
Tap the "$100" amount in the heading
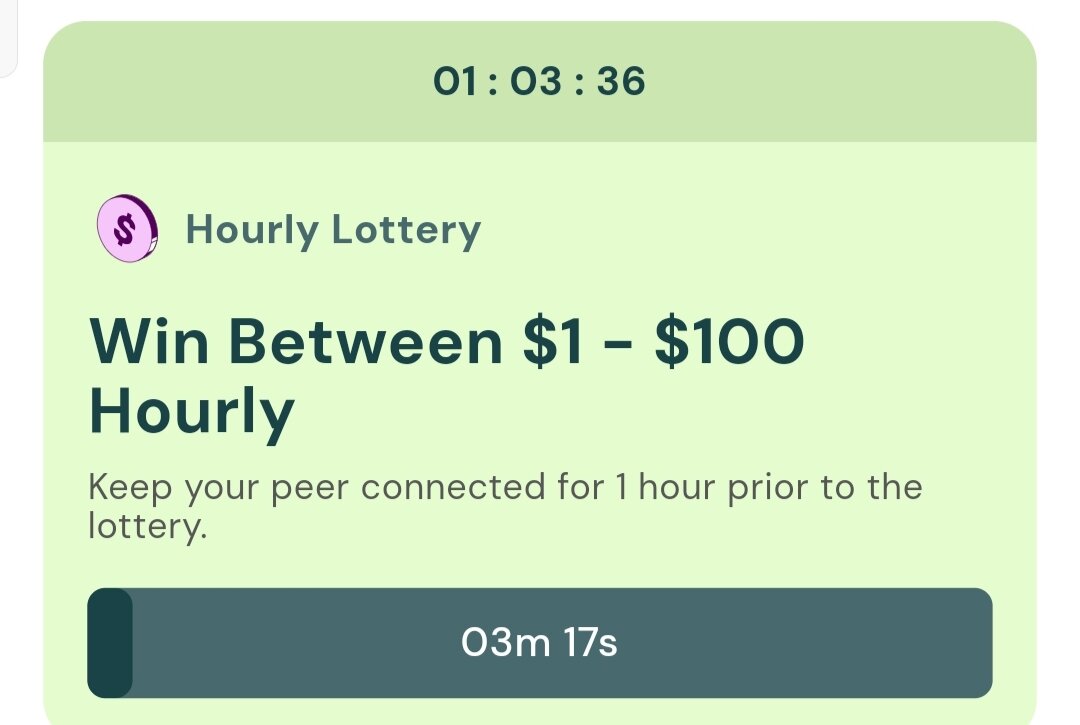point(729,343)
